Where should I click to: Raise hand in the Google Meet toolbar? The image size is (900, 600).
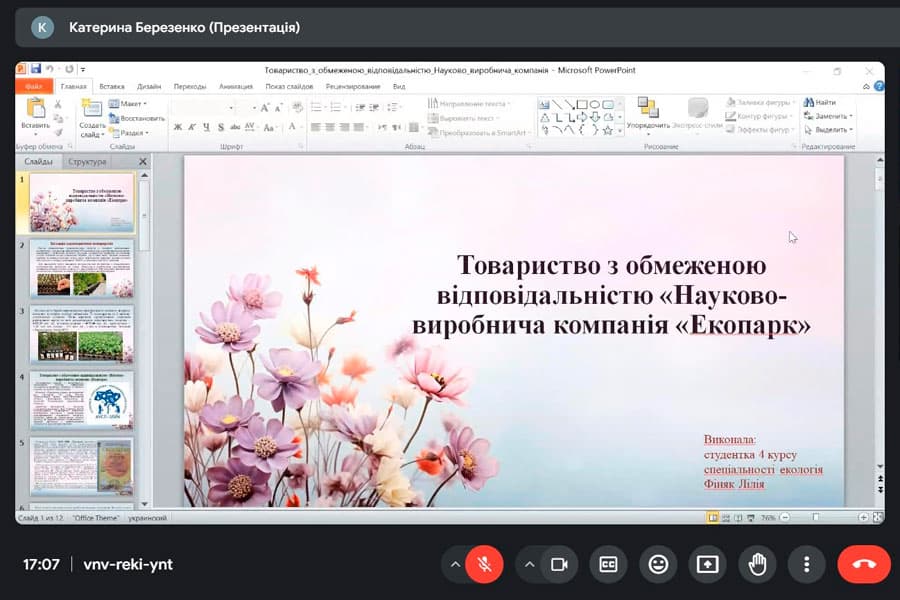coord(757,563)
